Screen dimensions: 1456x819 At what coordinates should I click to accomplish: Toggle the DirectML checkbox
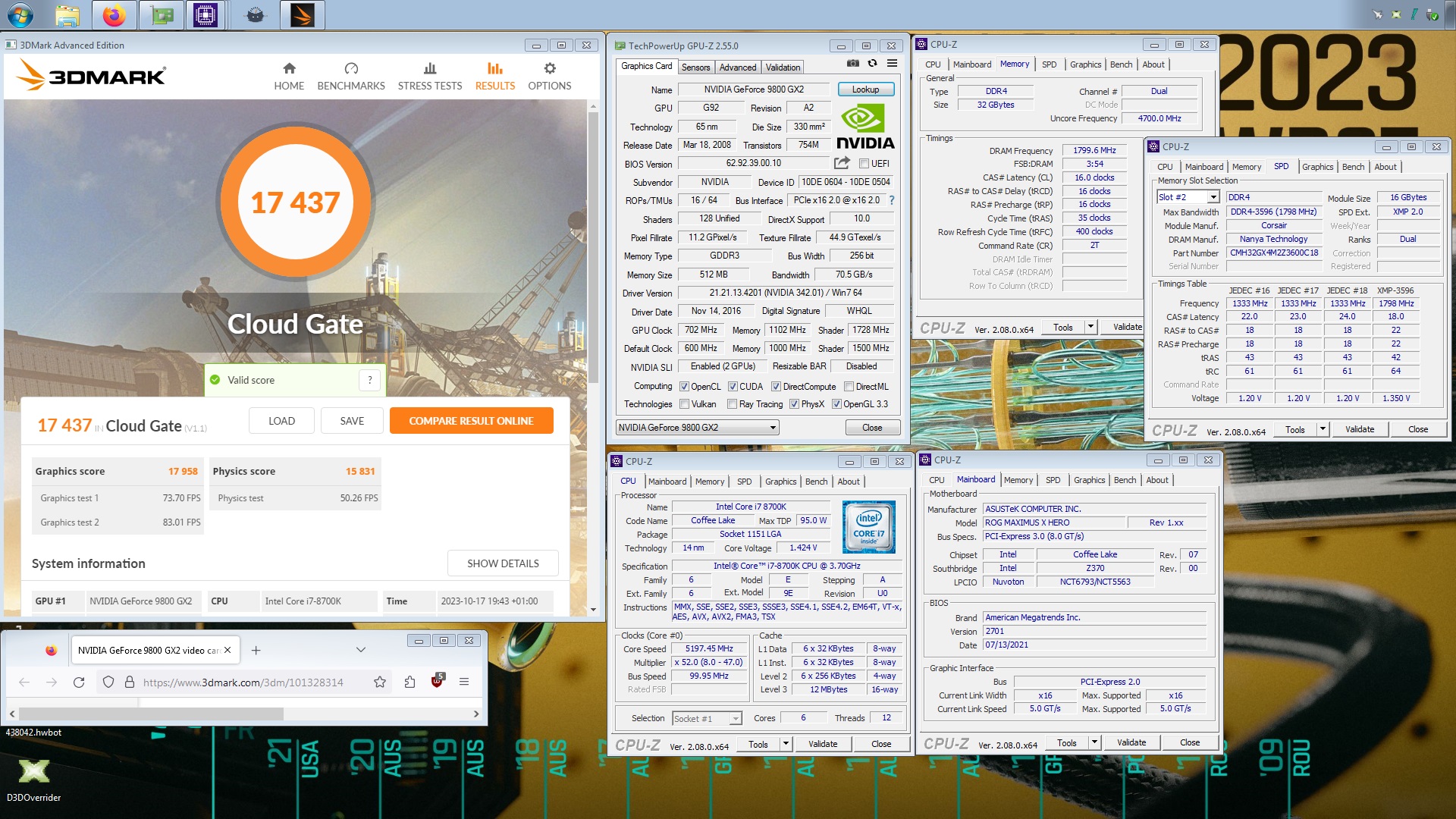[849, 387]
